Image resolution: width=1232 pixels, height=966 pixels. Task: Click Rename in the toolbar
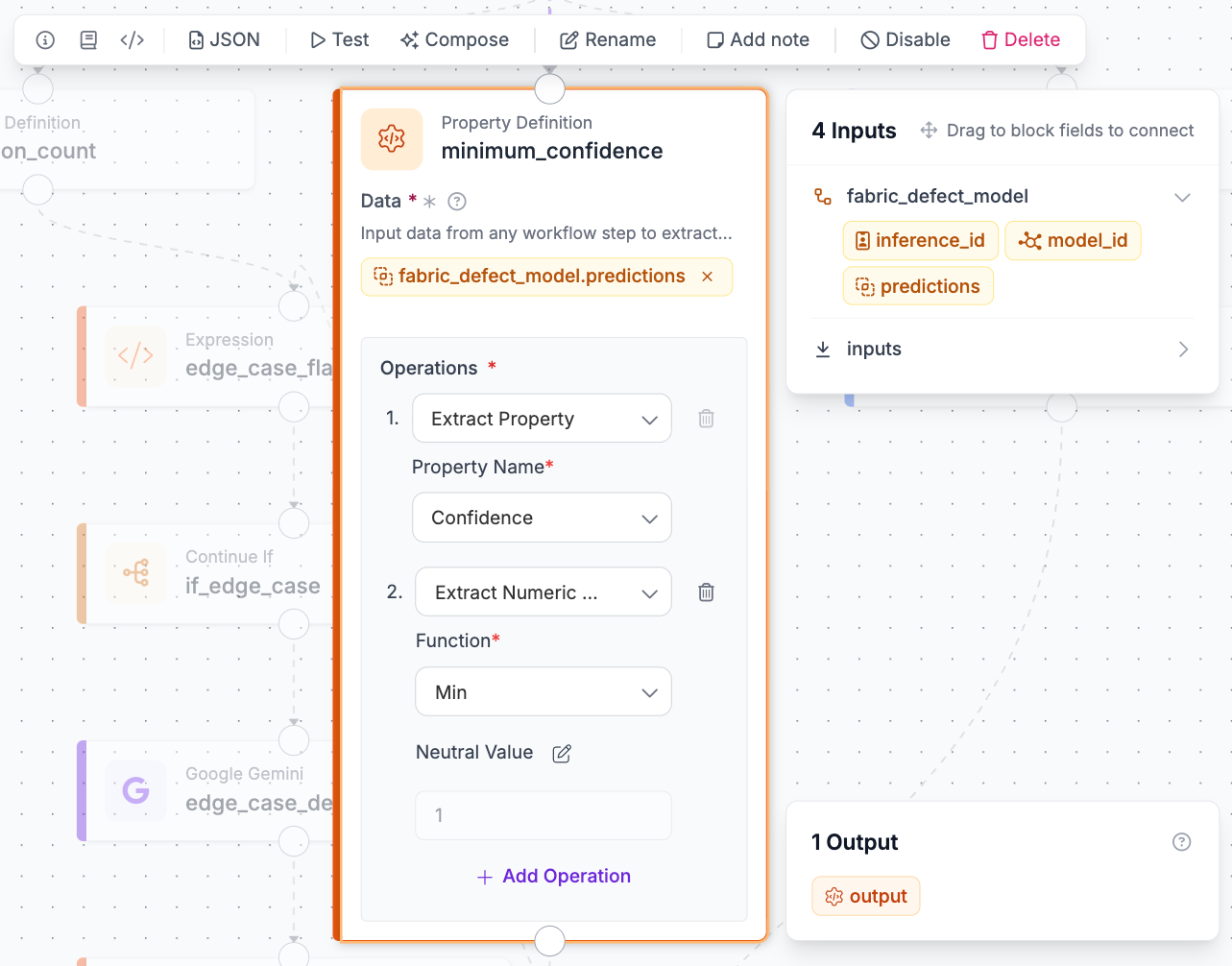click(x=609, y=40)
